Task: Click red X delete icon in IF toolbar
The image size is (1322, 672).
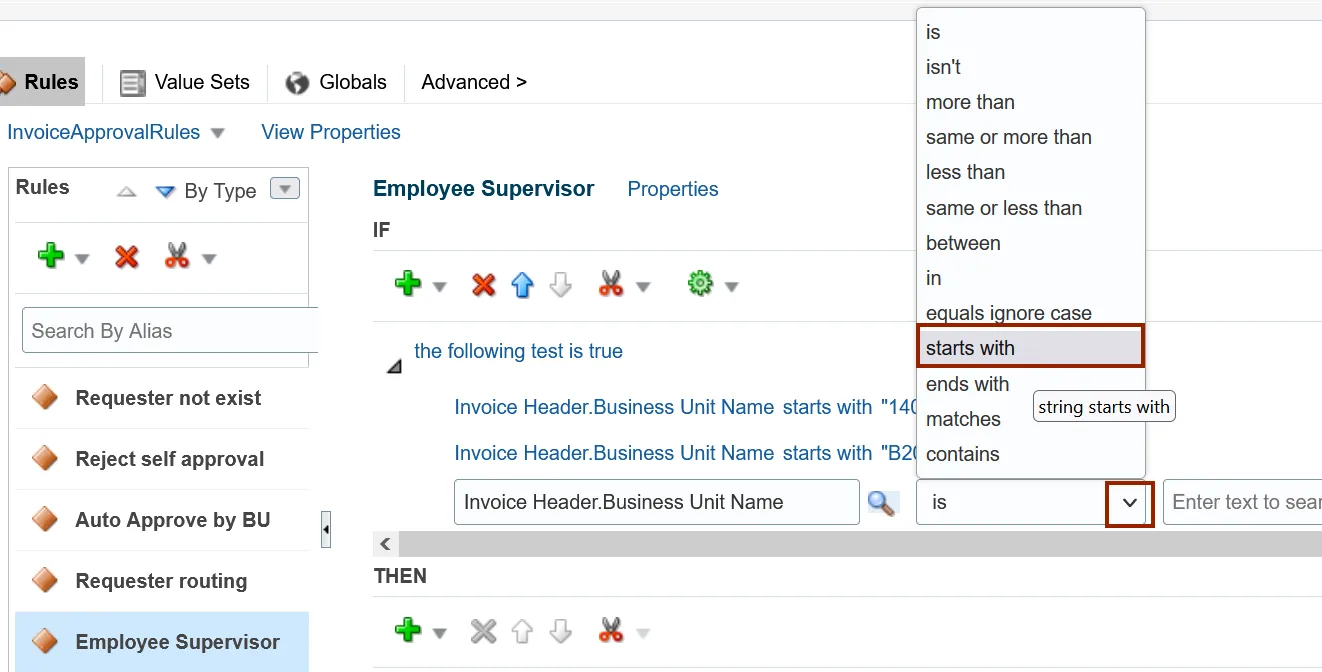Action: (x=484, y=286)
